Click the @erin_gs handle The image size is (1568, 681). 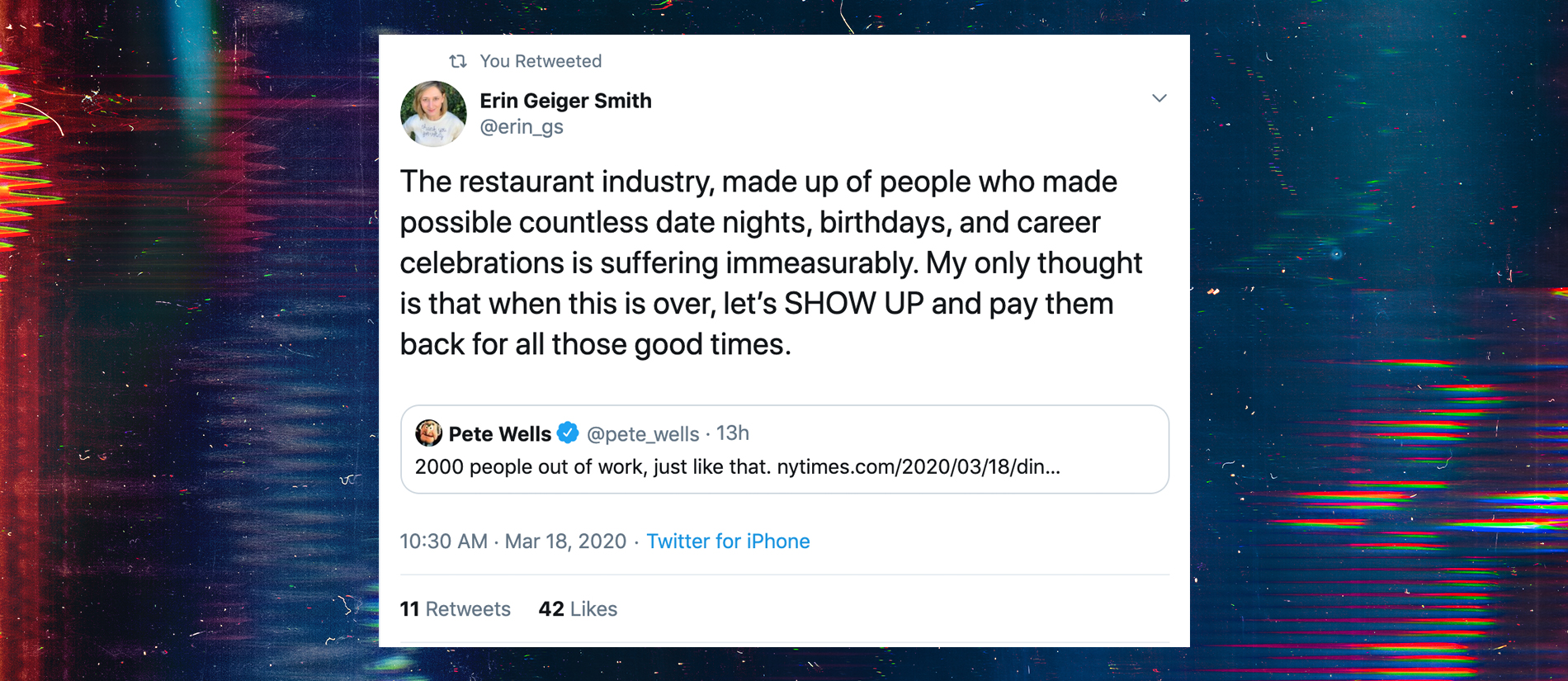(x=522, y=127)
